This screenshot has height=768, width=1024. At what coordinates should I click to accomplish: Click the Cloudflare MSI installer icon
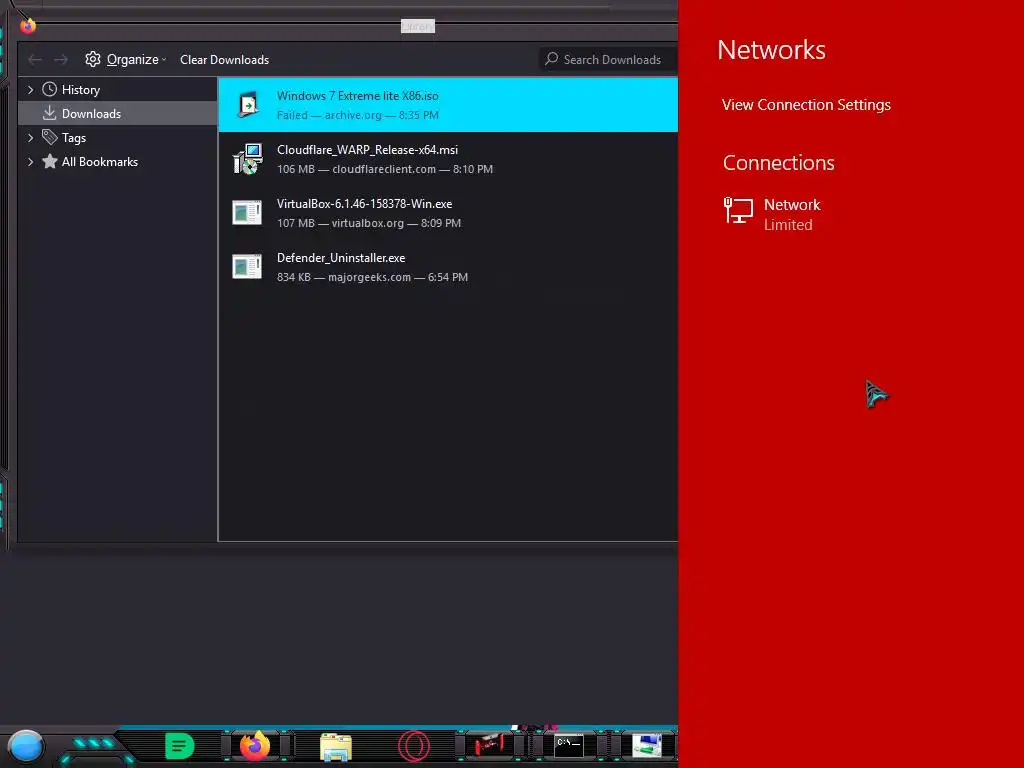coord(248,159)
